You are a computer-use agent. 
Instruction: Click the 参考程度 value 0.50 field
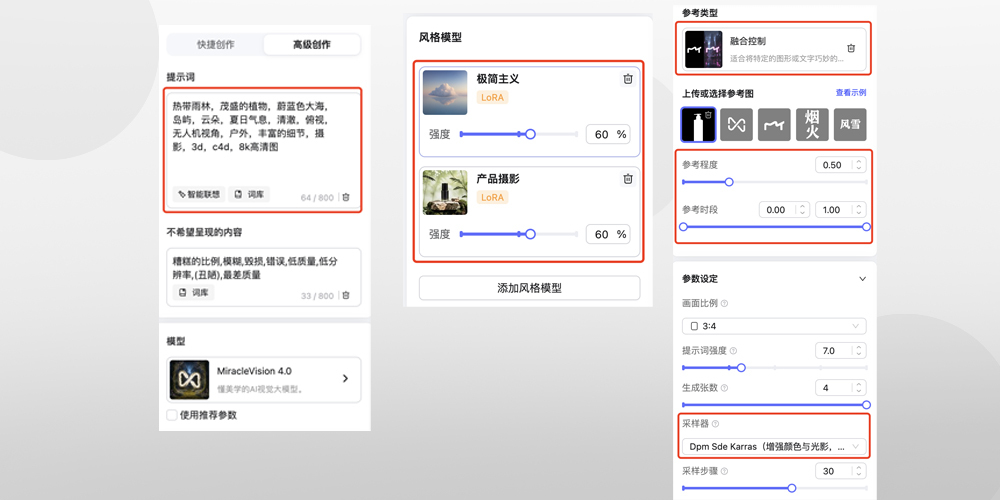coord(841,165)
